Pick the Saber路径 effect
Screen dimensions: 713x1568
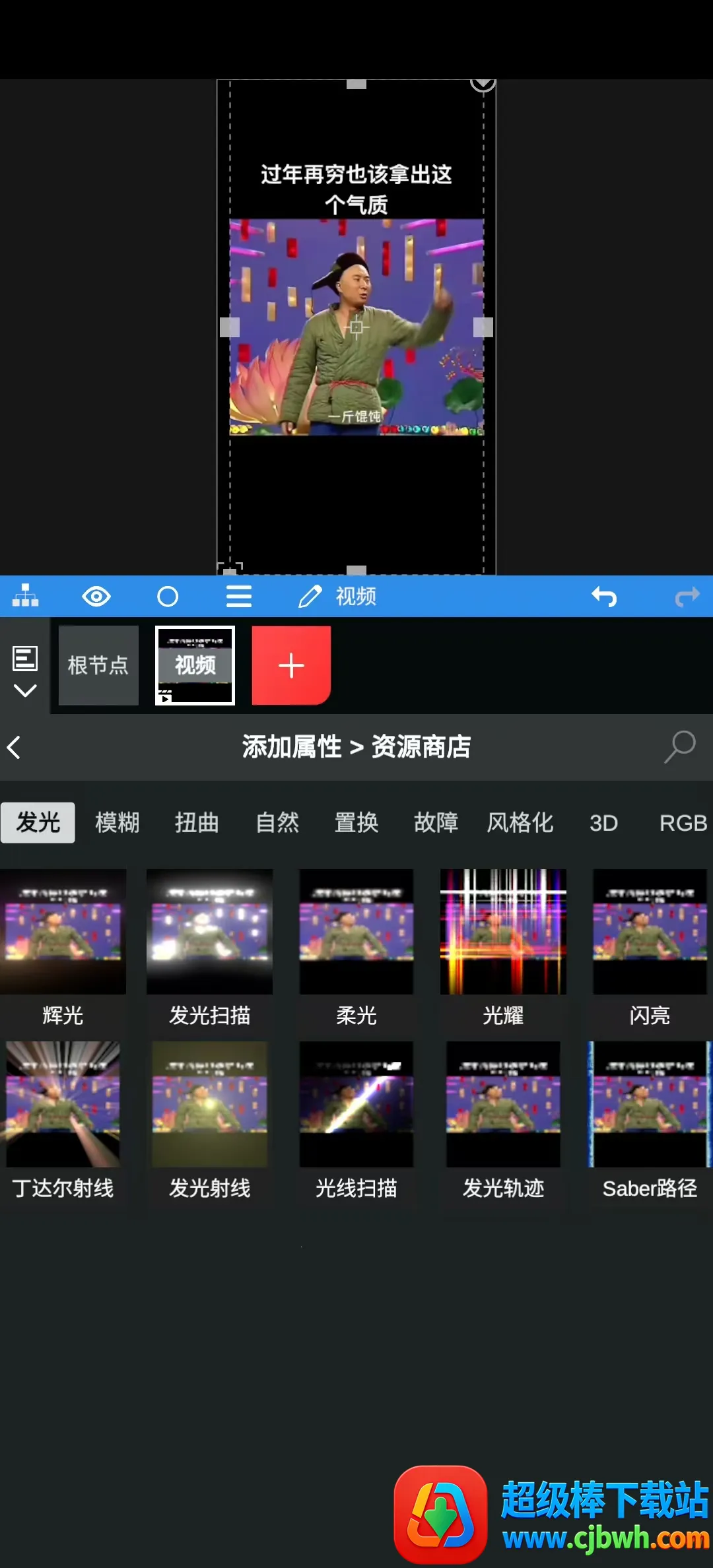650,1118
